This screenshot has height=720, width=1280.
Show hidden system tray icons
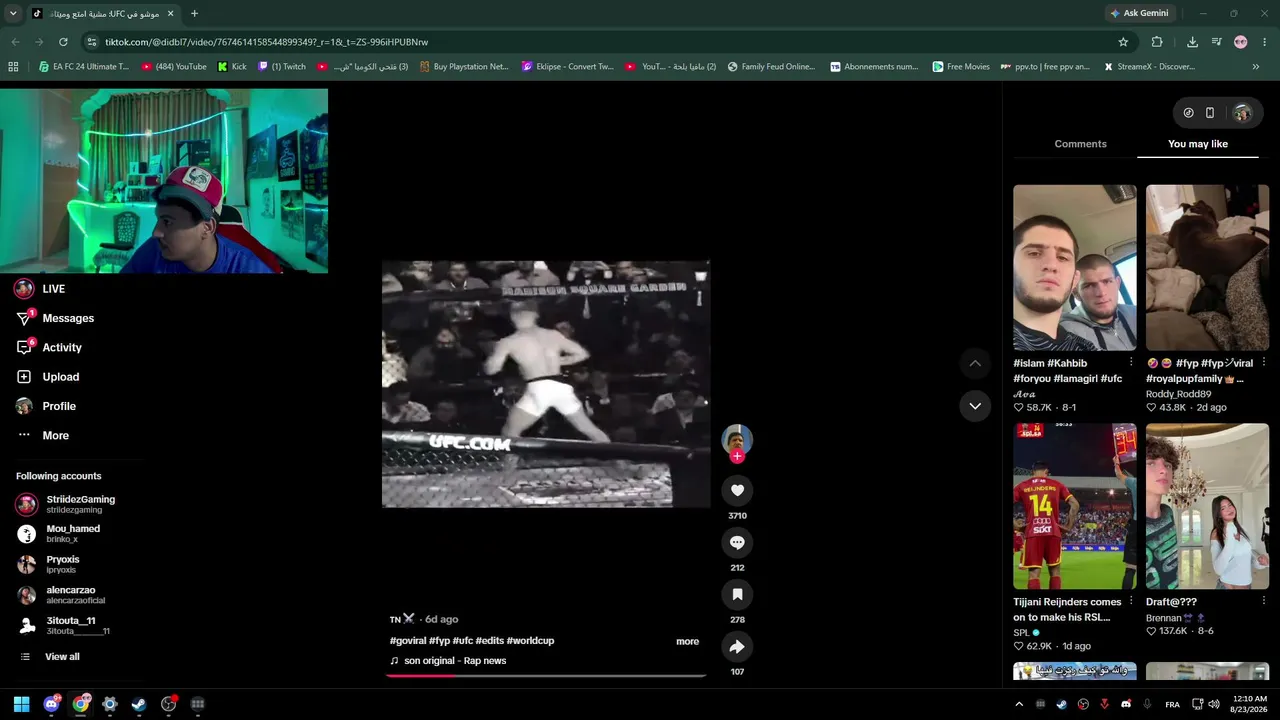[1019, 704]
